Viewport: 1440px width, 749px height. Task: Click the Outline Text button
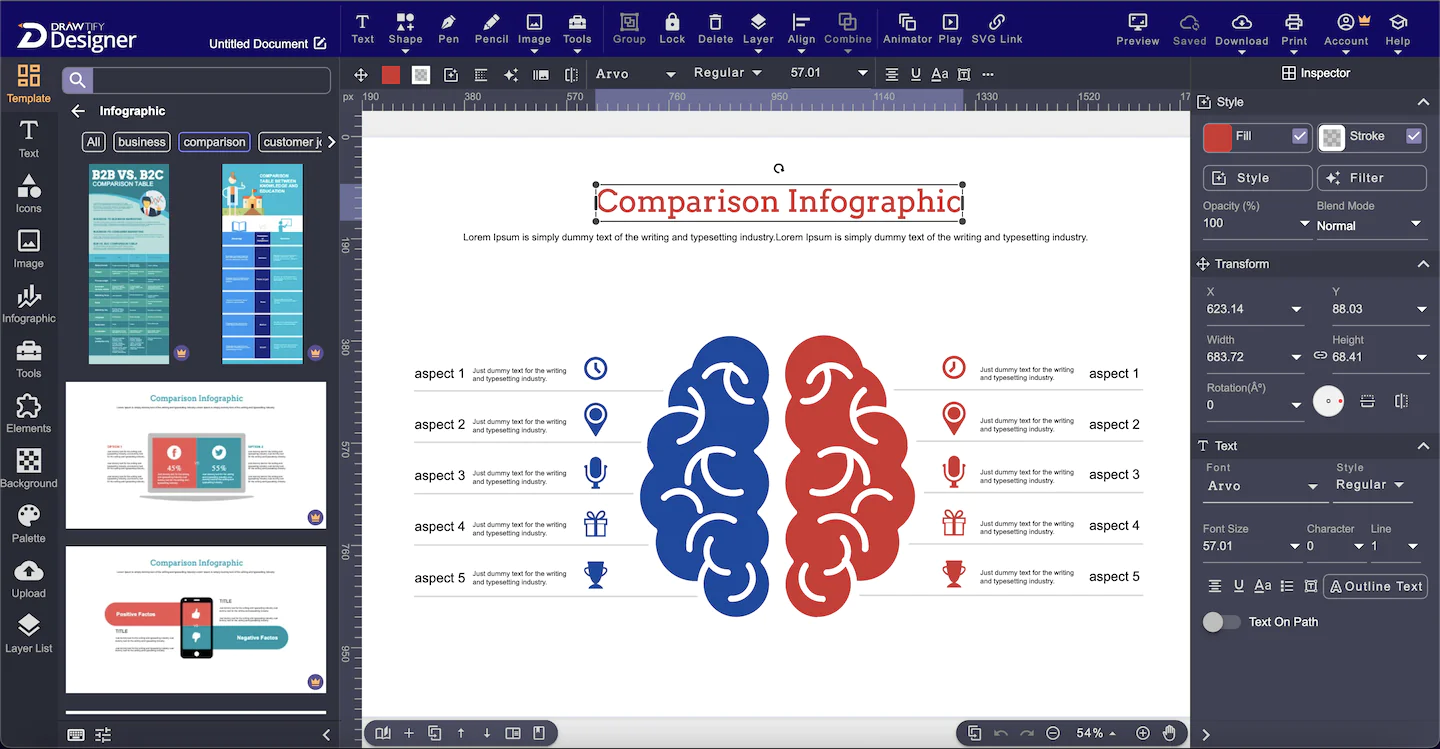[x=1374, y=586]
